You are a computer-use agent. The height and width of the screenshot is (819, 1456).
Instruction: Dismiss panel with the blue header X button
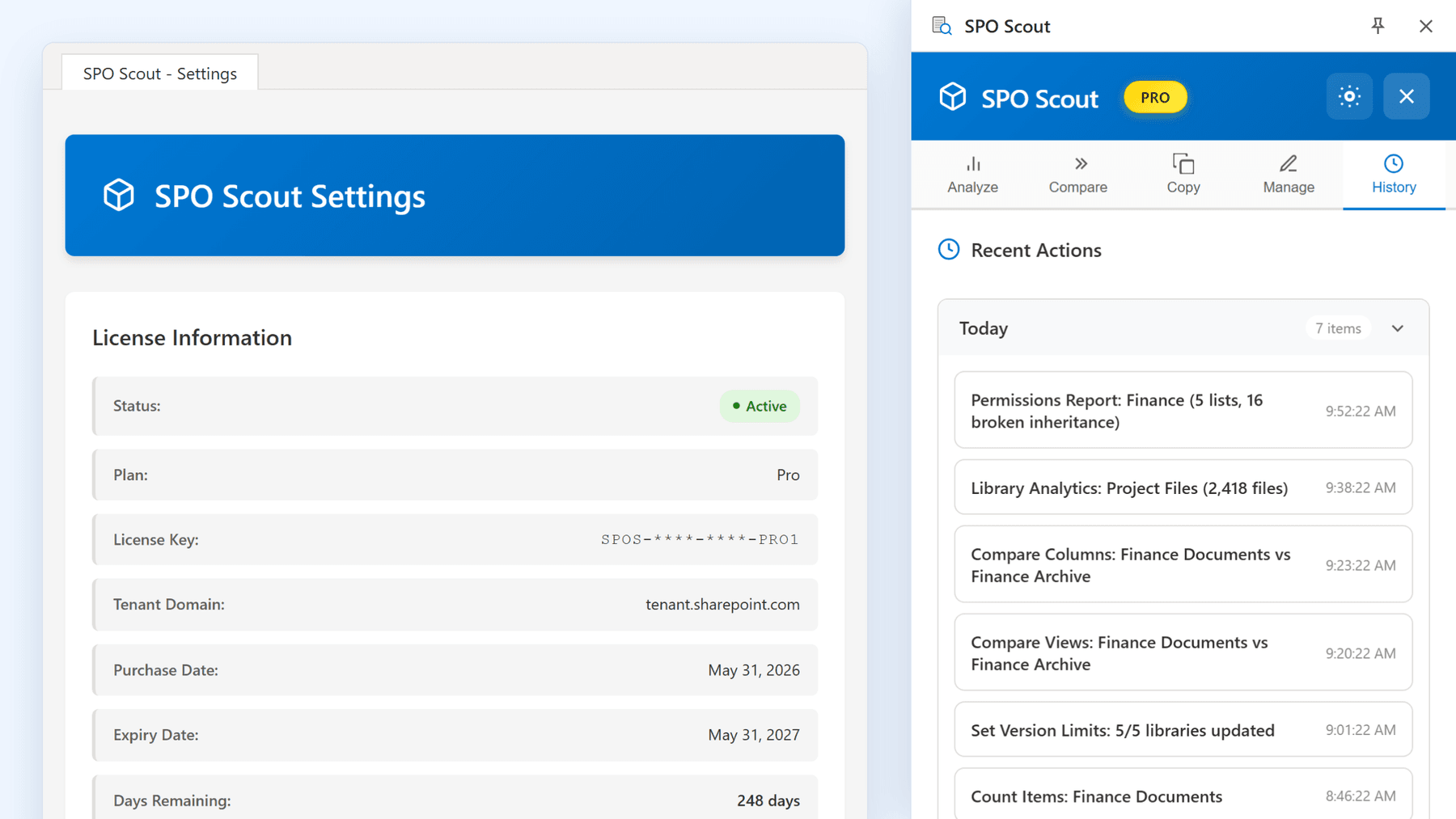click(x=1407, y=96)
